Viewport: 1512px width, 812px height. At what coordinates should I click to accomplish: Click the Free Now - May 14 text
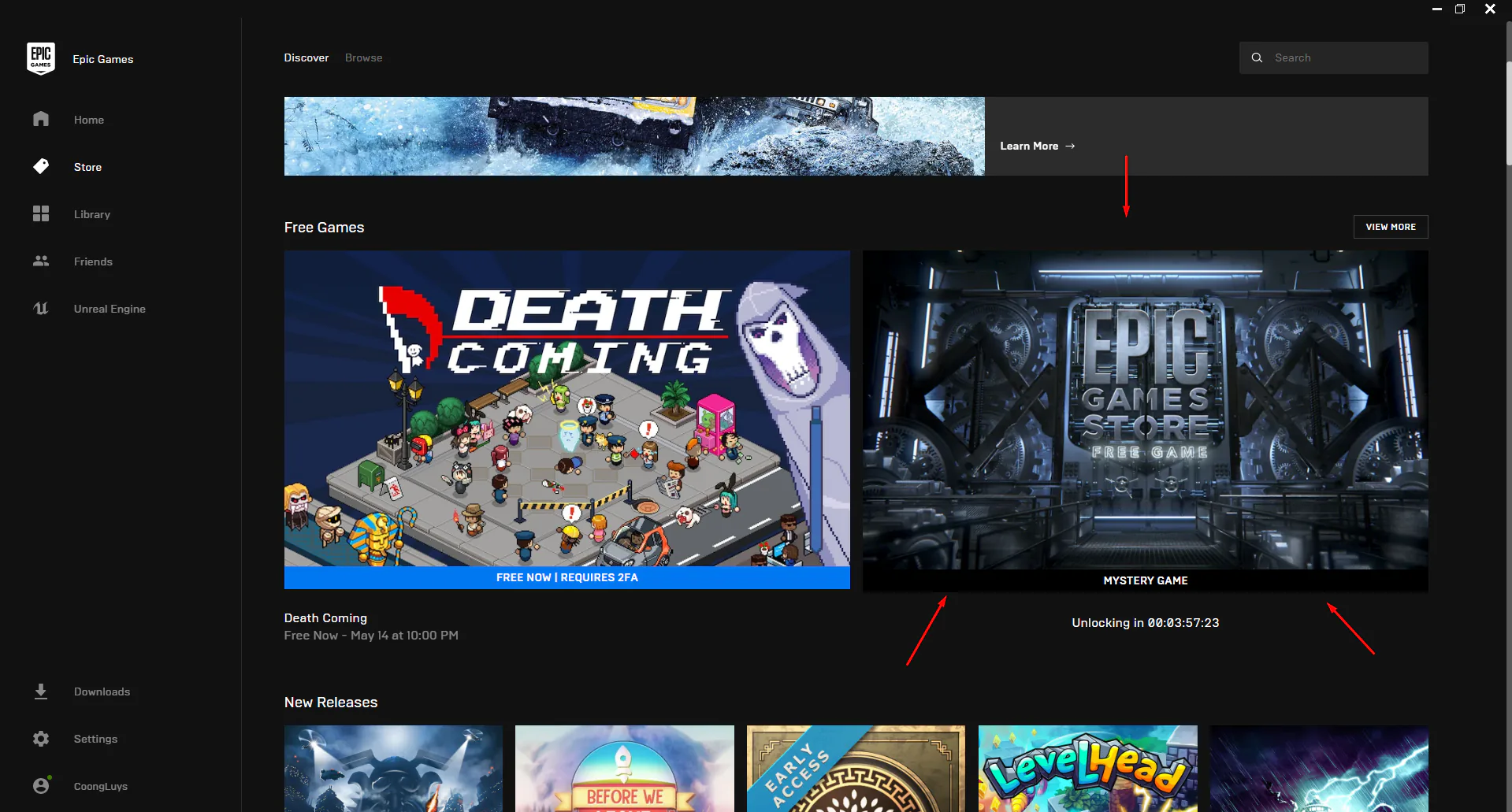[x=371, y=635]
